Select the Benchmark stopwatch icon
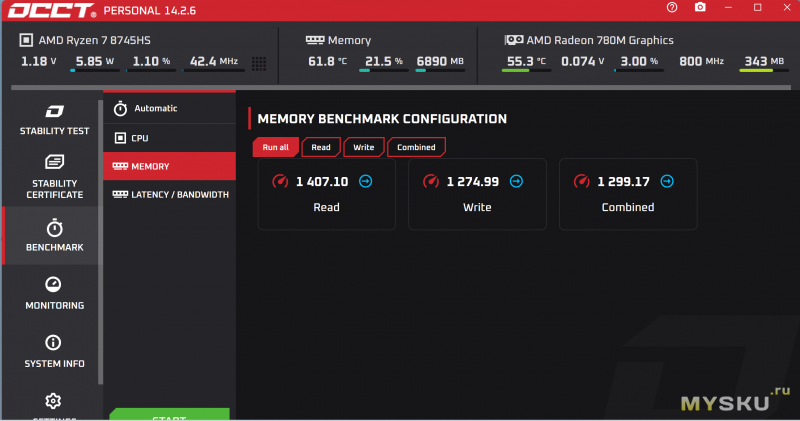Image resolution: width=800 pixels, height=421 pixels. click(55, 228)
